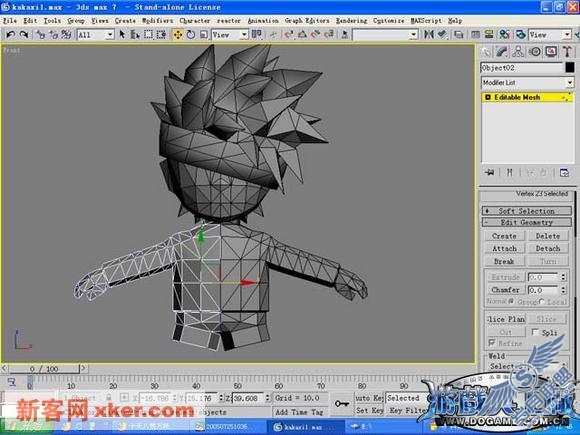Open the Modifiers menu

158,21
